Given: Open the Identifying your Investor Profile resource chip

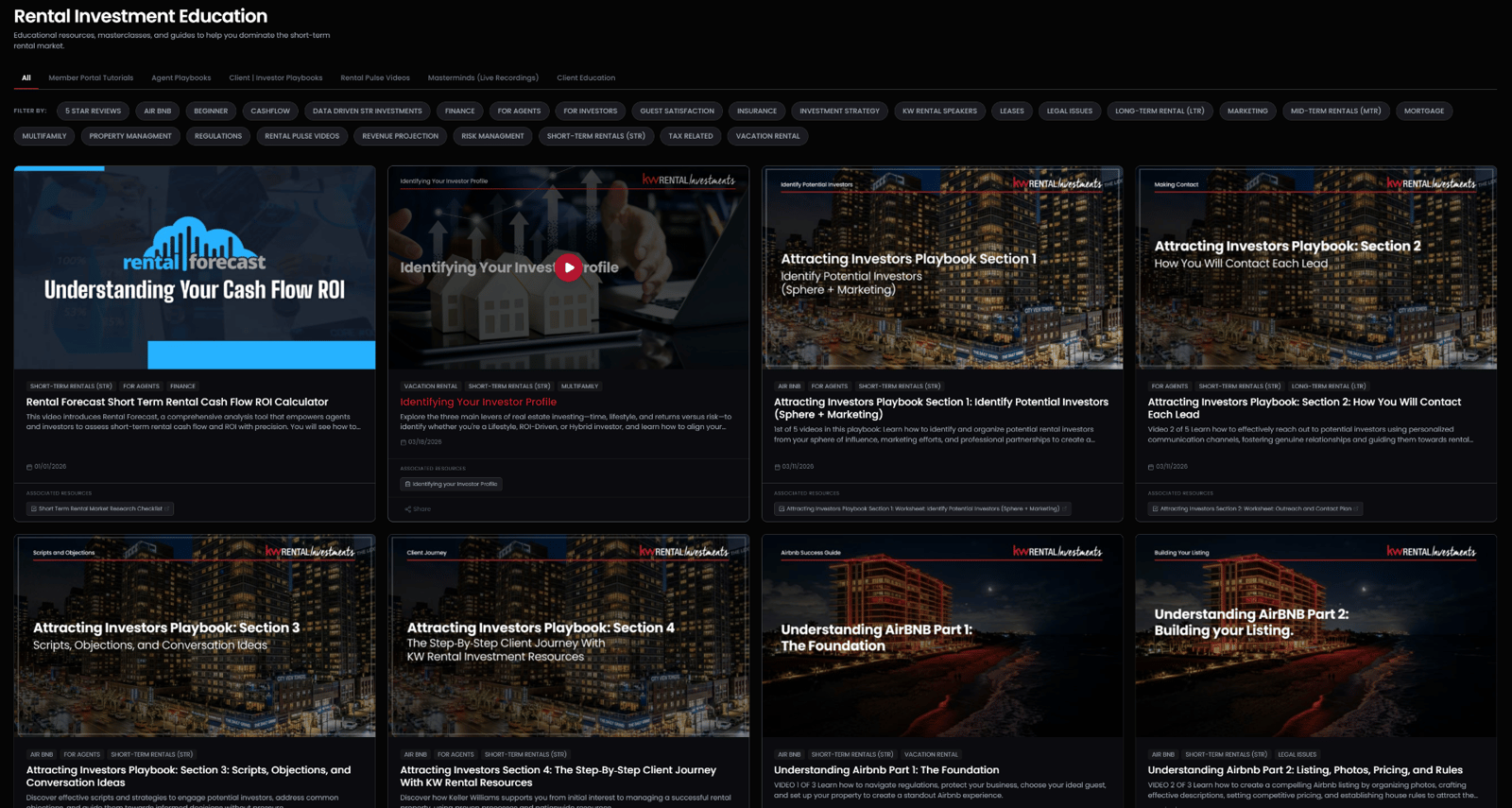Looking at the screenshot, I should click(451, 484).
